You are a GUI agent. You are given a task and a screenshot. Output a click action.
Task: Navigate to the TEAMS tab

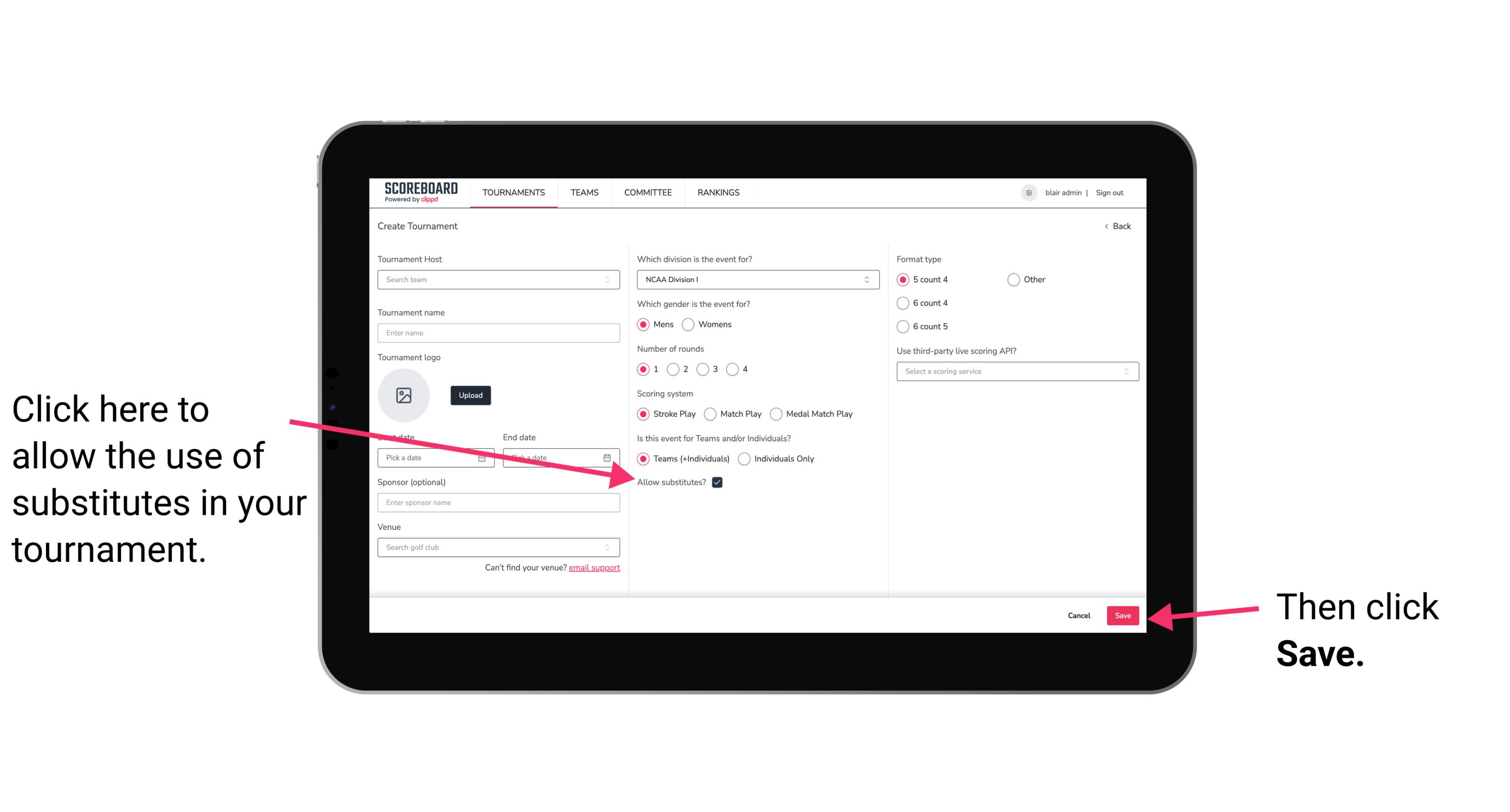point(584,192)
